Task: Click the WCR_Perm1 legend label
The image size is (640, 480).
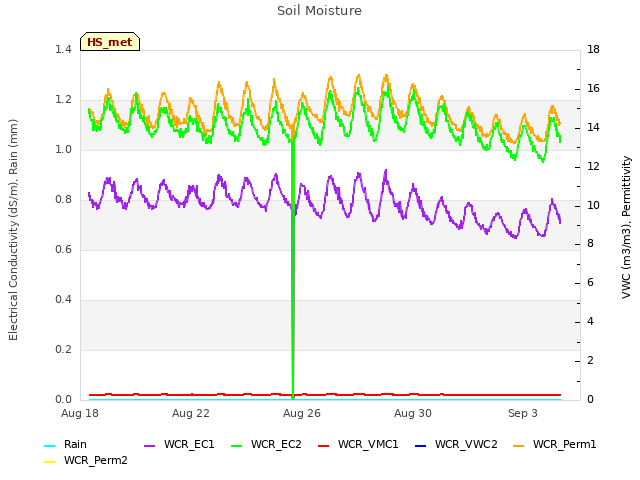Action: (564, 444)
